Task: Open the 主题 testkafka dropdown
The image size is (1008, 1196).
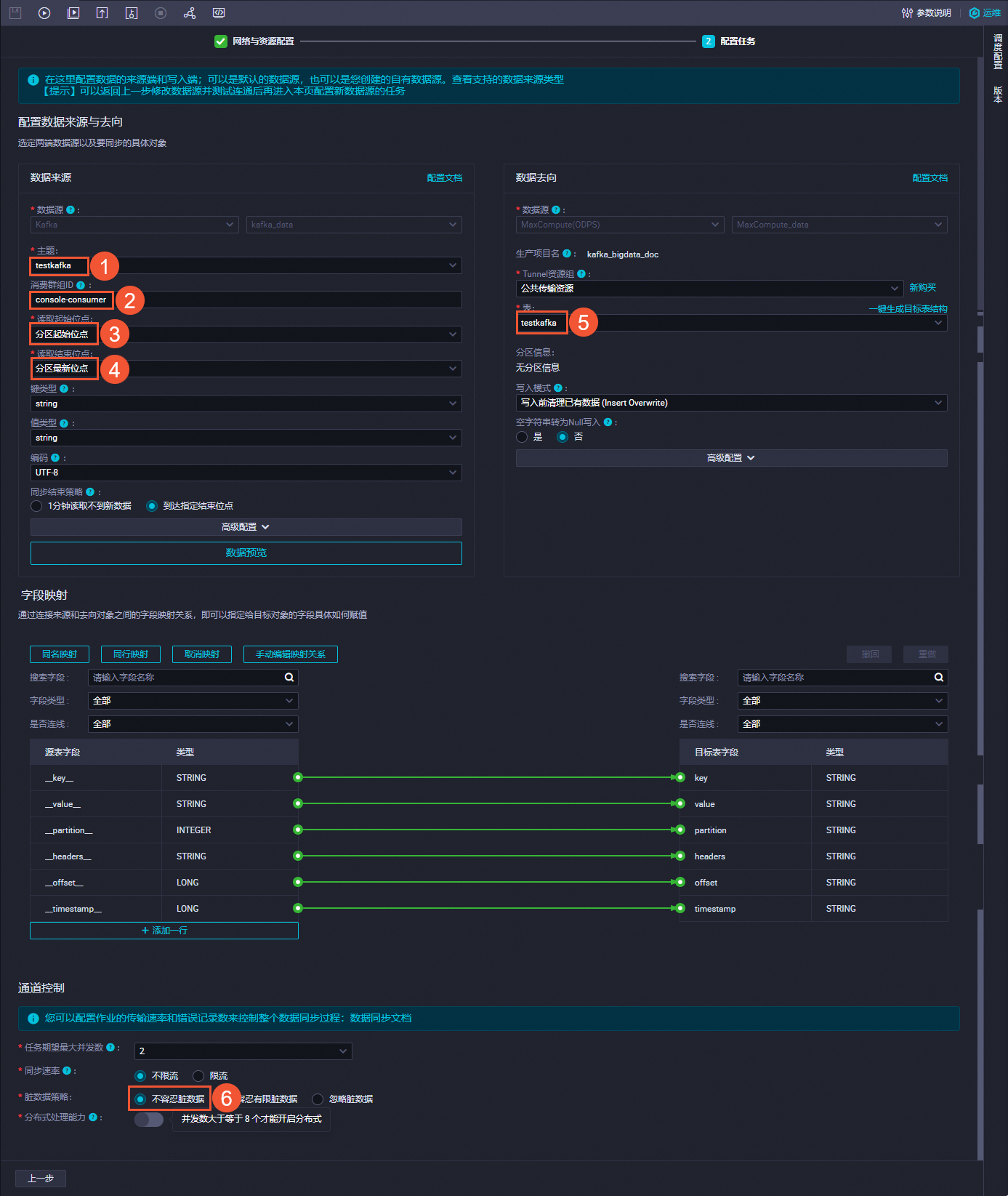Action: pyautogui.click(x=246, y=265)
